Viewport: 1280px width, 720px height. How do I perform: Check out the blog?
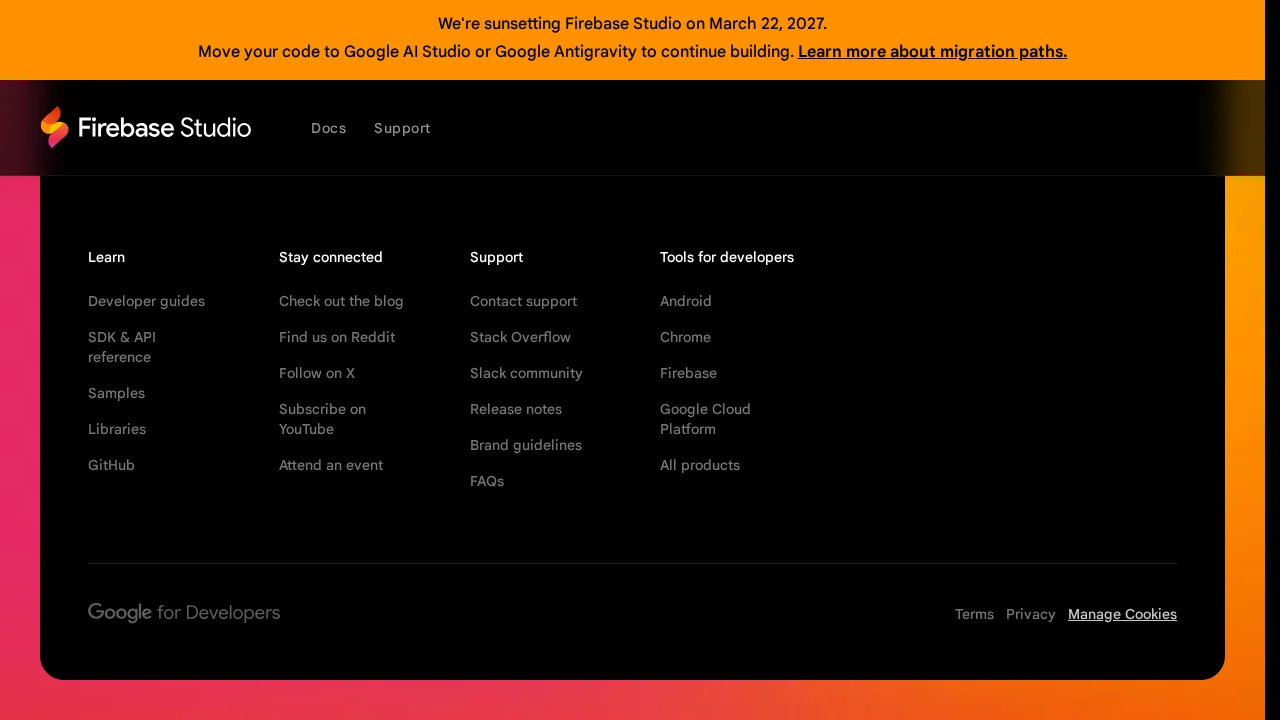[341, 301]
